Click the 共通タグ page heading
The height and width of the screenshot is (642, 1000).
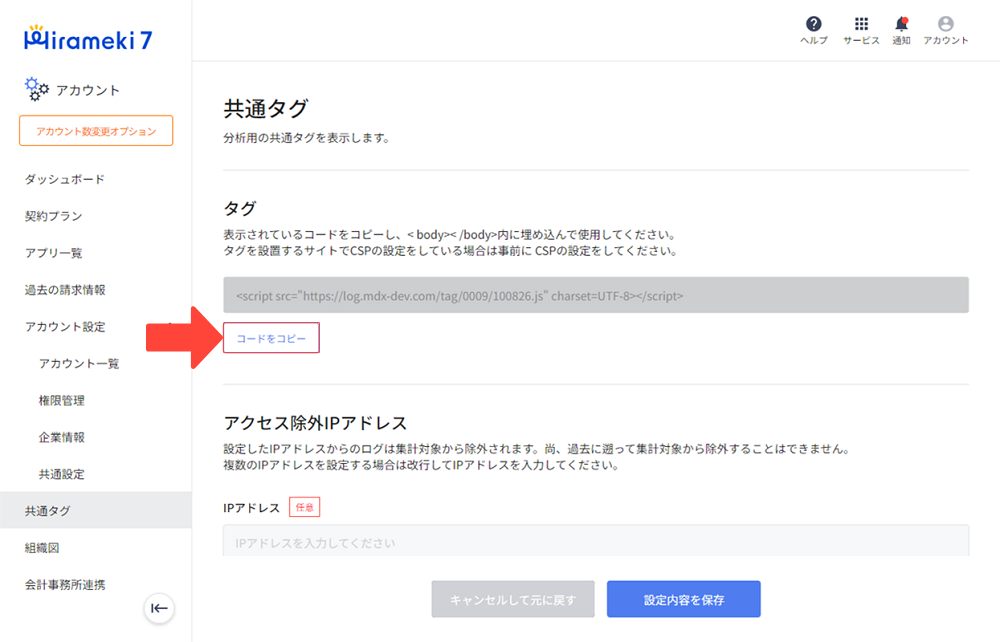coord(266,108)
